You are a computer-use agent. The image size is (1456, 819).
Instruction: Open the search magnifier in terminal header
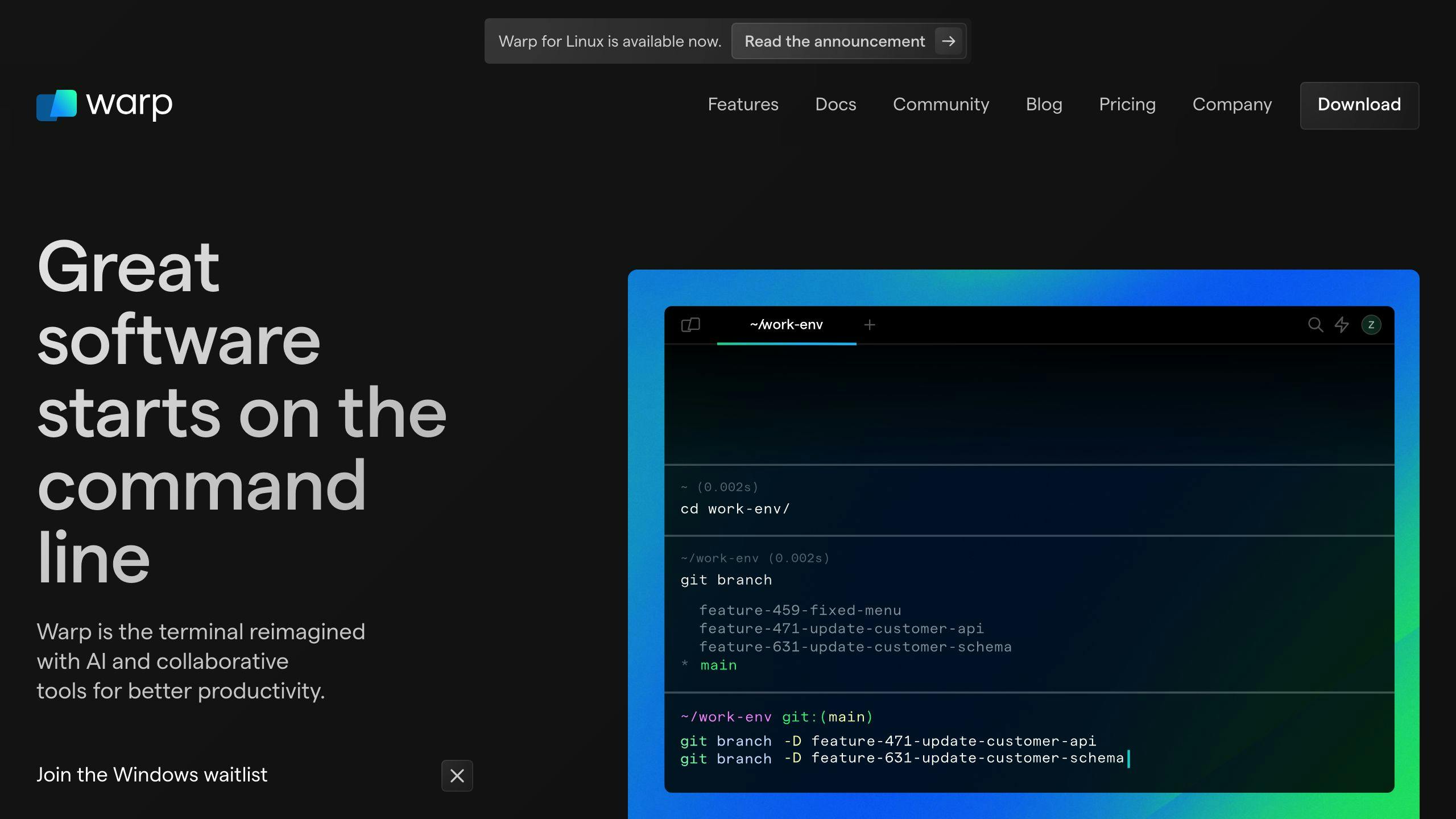point(1316,325)
